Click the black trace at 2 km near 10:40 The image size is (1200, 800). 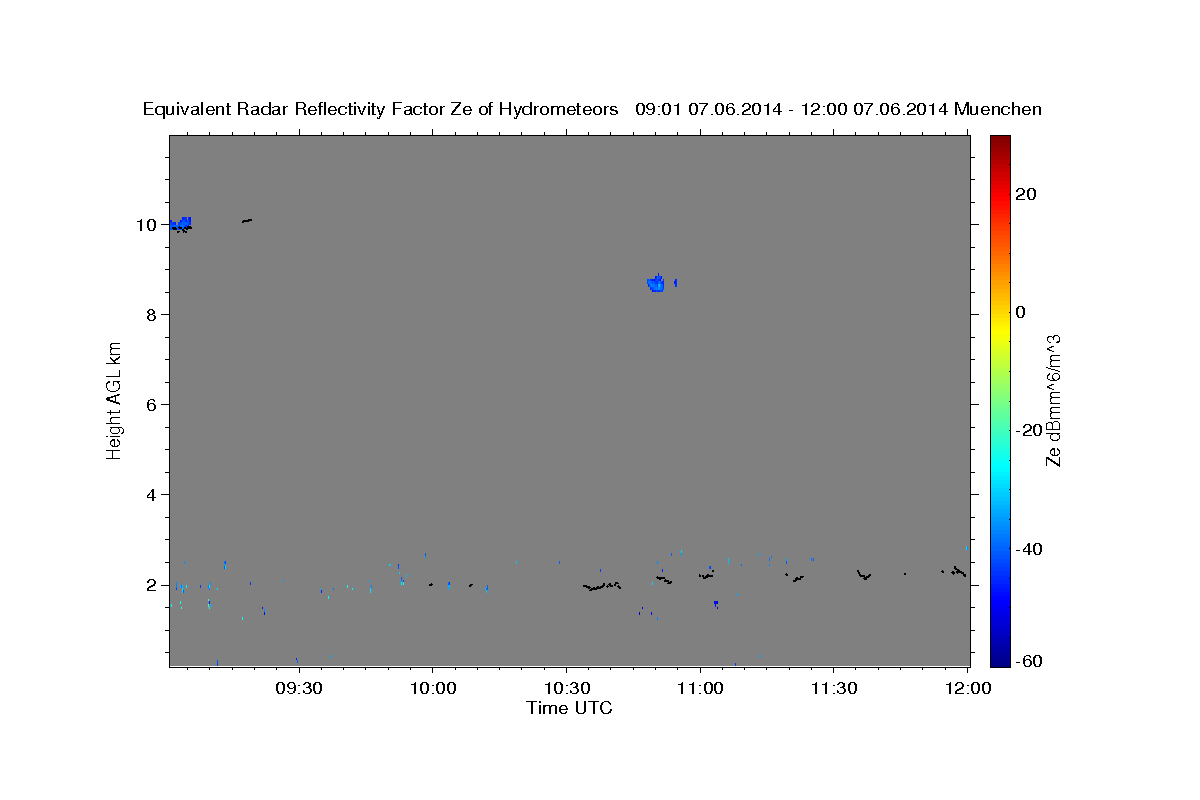point(601,586)
